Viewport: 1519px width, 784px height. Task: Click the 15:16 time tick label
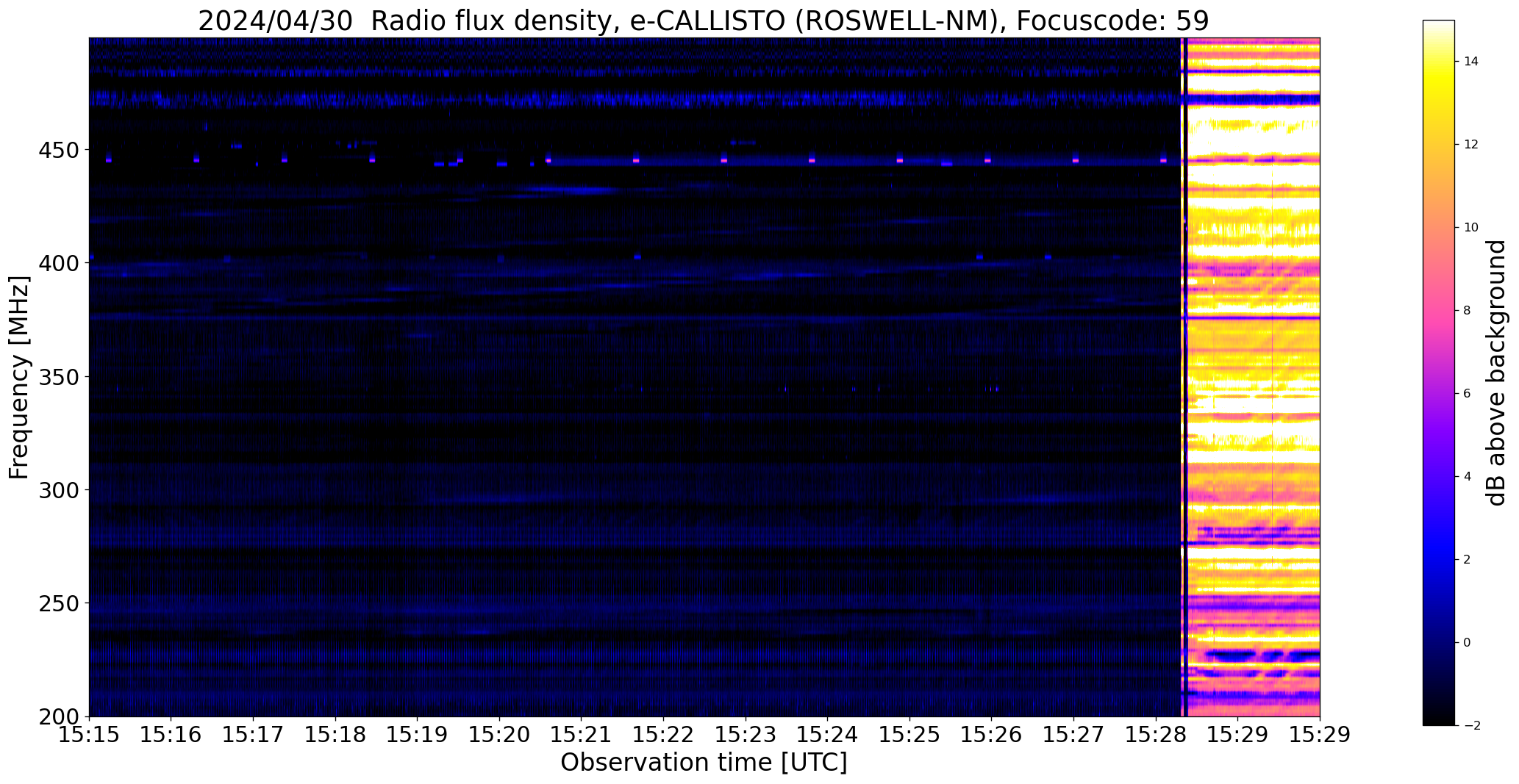(171, 736)
